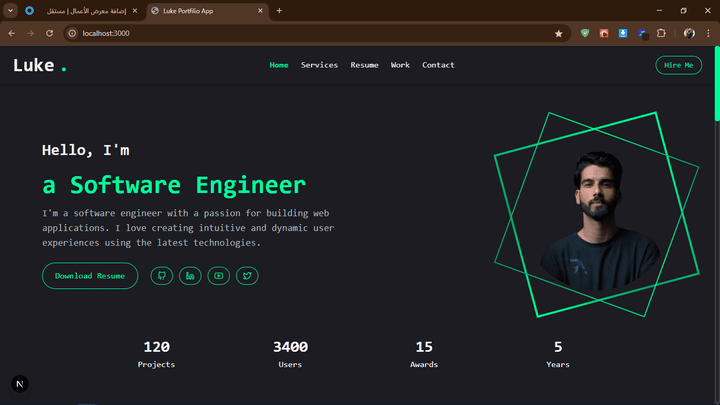Click the Download Resume button
Viewport: 720px width, 405px height.
pyautogui.click(x=90, y=276)
